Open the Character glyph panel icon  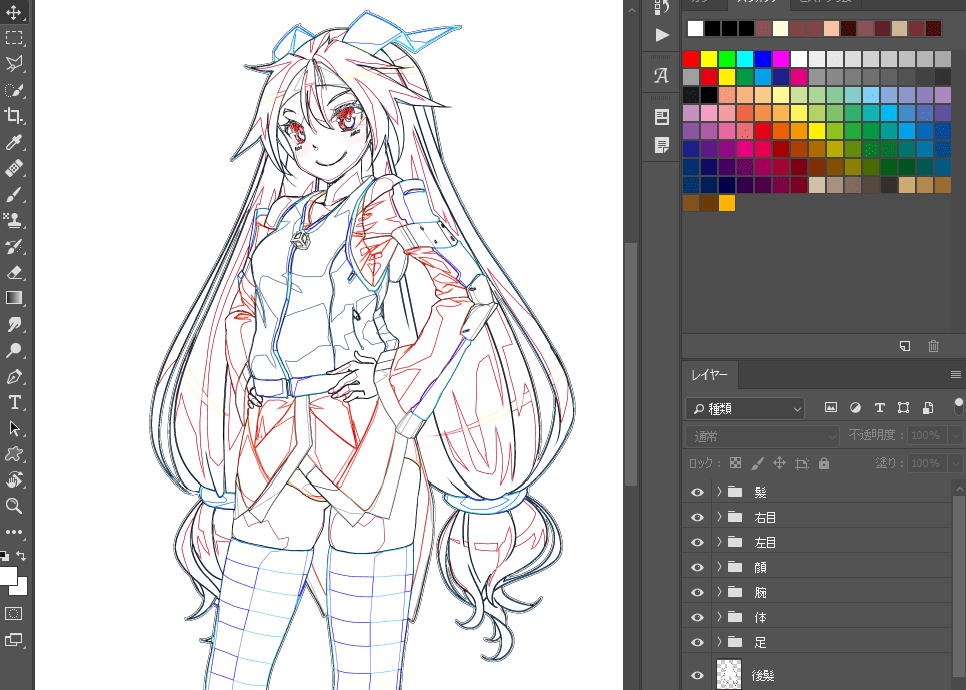[662, 76]
